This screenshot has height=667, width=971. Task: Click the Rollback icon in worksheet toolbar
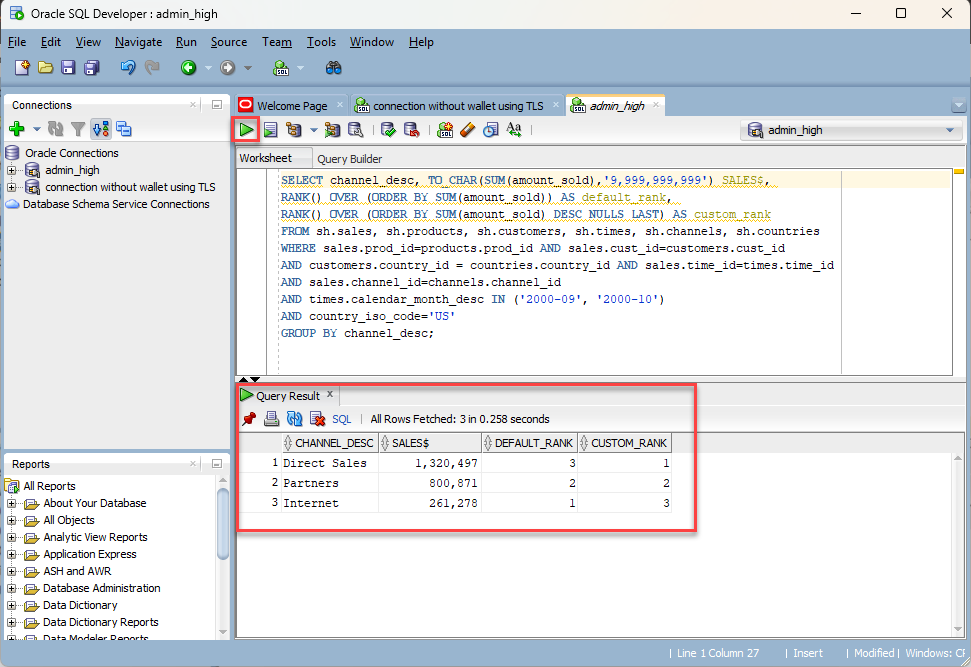410,129
